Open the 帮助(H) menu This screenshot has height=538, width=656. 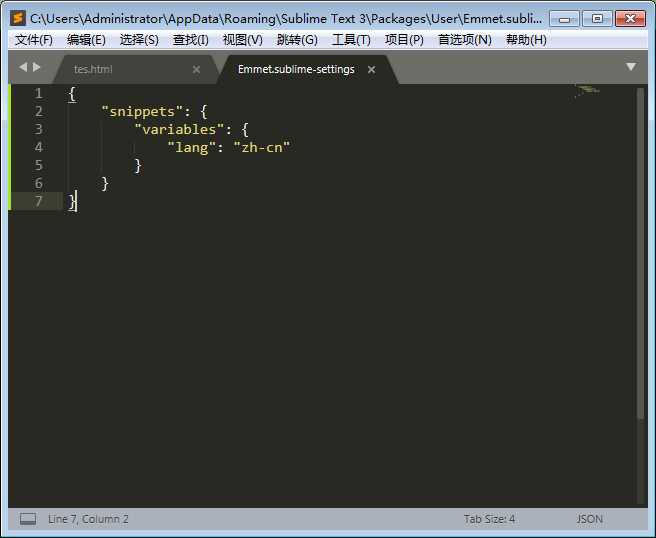pyautogui.click(x=526, y=40)
